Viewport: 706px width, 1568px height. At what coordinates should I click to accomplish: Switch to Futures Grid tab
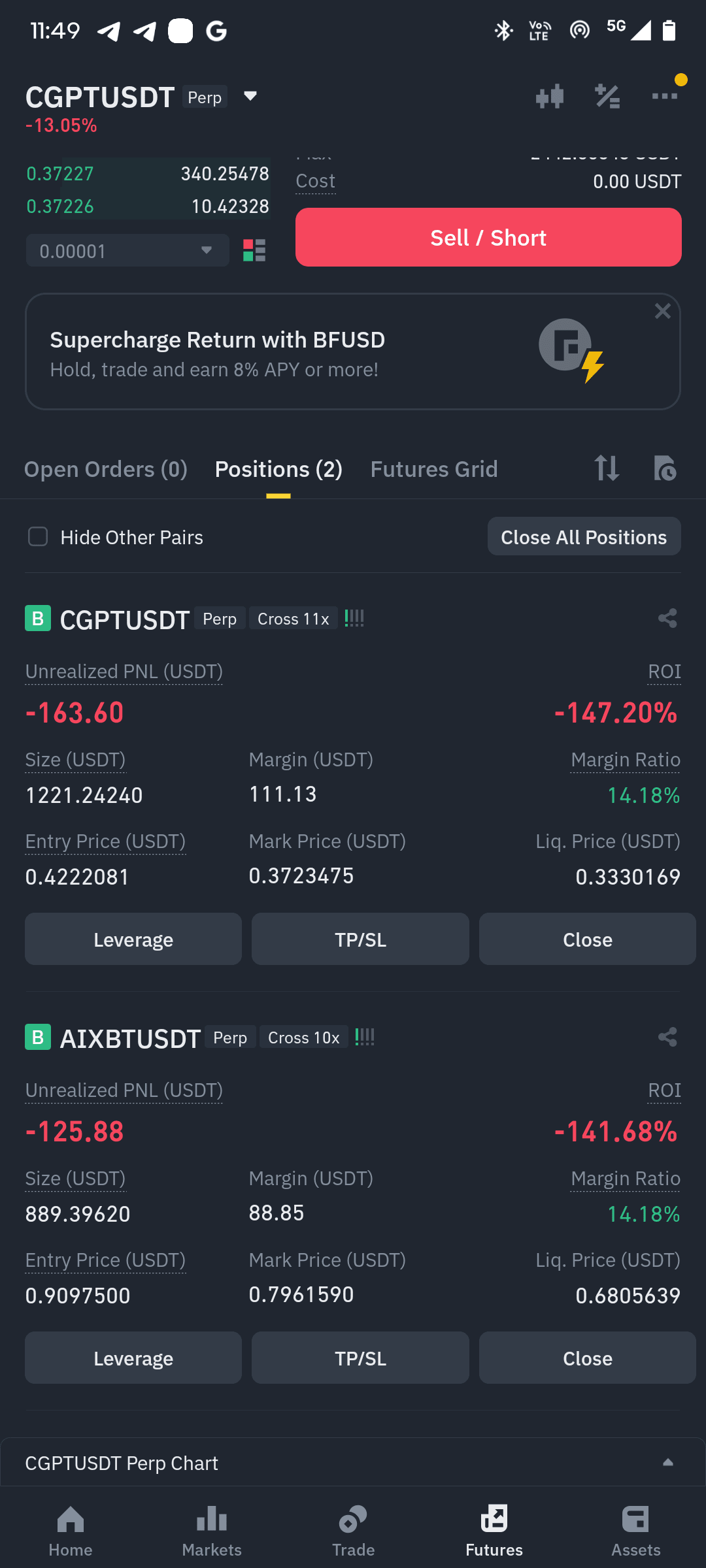click(x=434, y=469)
